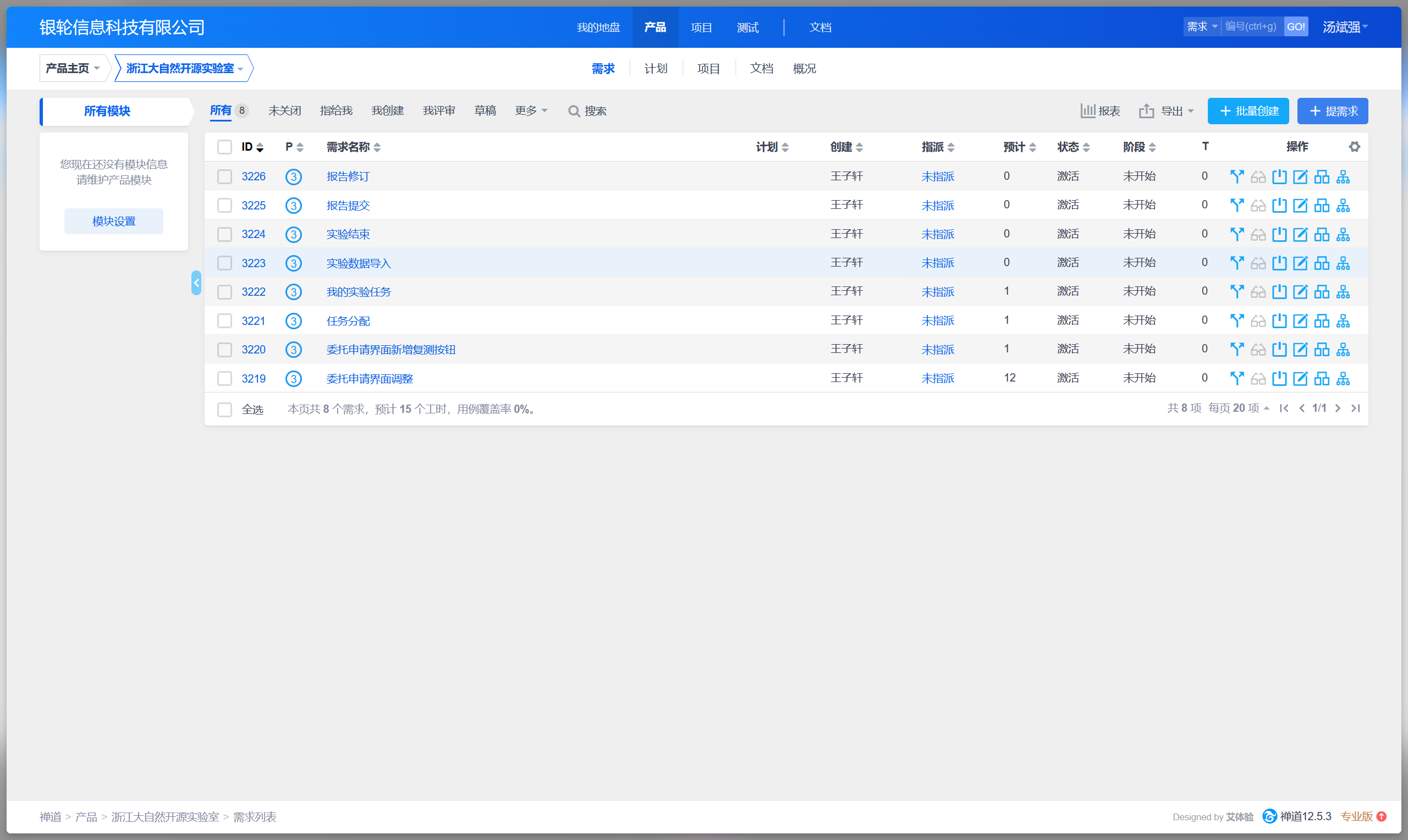Click the review glasses icon for requirement 3219
The width and height of the screenshot is (1408, 840).
1258,378
